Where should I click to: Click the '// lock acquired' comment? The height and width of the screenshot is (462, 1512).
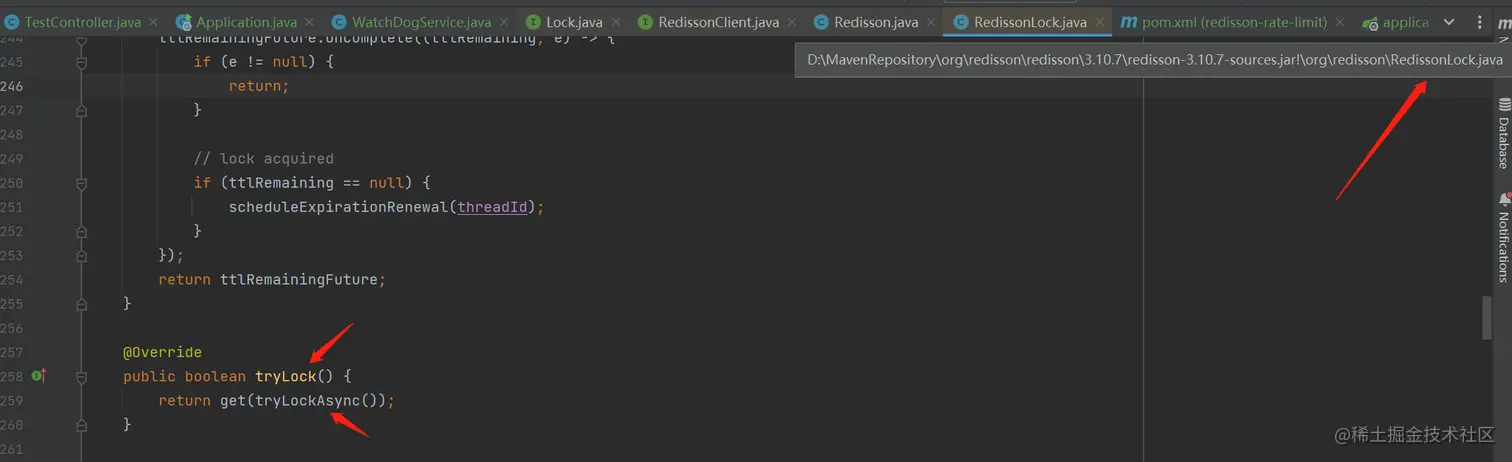click(x=264, y=158)
